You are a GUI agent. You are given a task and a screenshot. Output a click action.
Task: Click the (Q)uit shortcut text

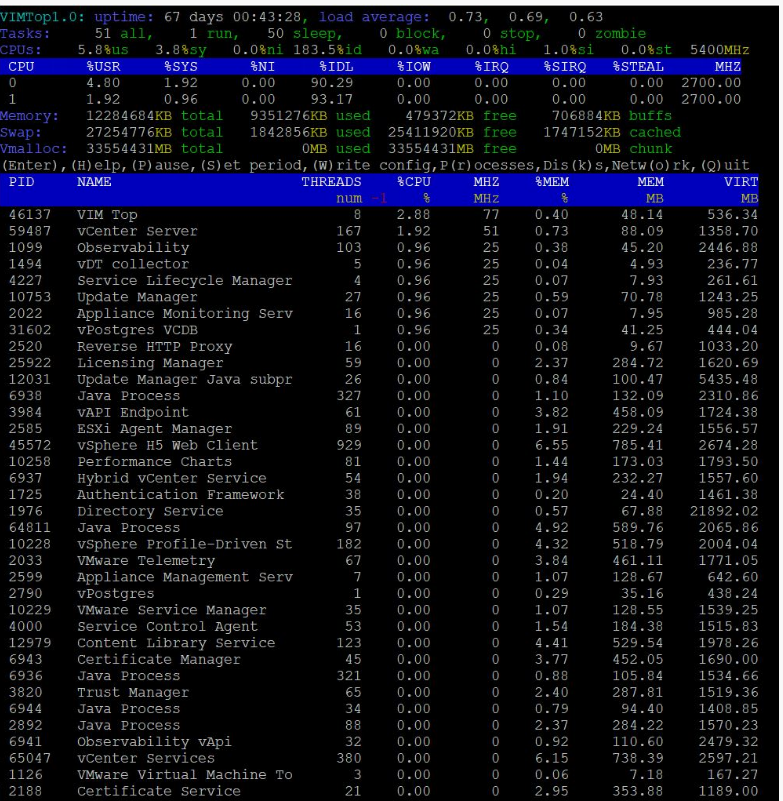point(725,166)
